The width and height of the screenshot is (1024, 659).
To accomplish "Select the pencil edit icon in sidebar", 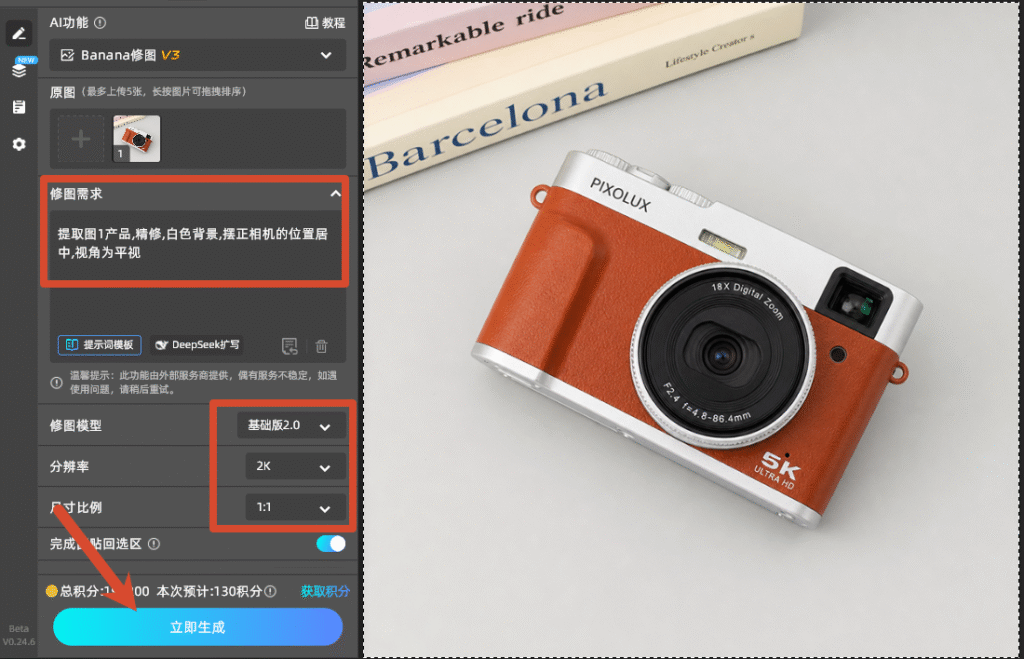I will [19, 33].
